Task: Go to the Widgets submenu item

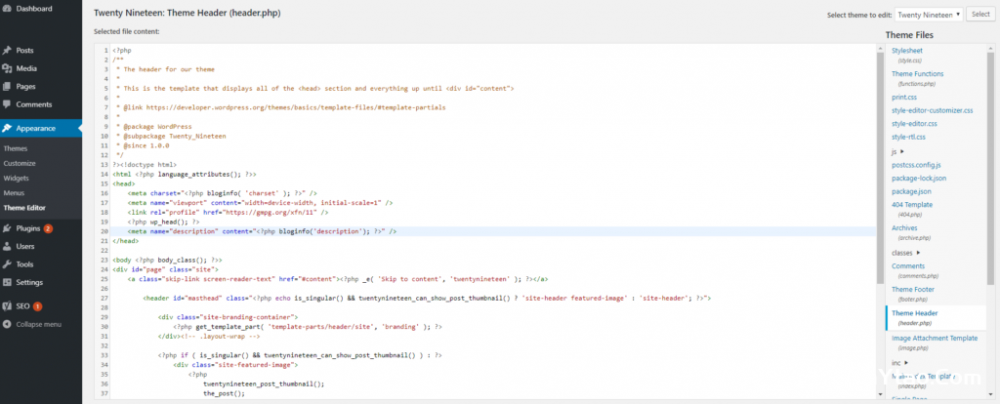Action: (x=17, y=178)
